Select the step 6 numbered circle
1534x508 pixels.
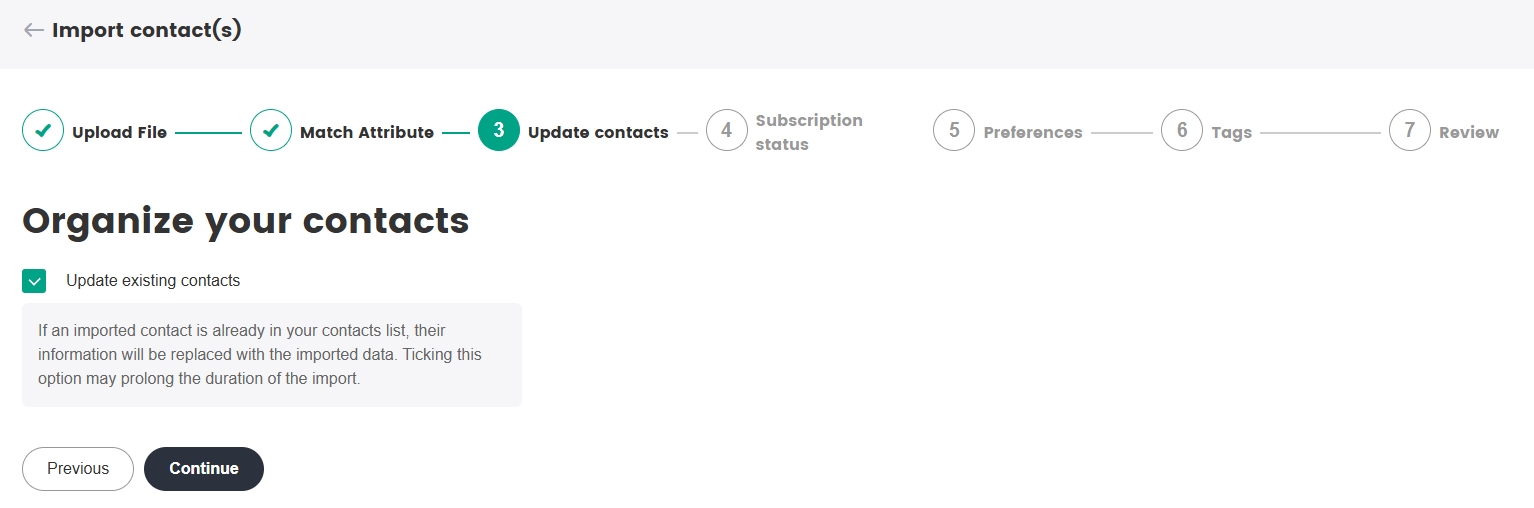point(1182,131)
